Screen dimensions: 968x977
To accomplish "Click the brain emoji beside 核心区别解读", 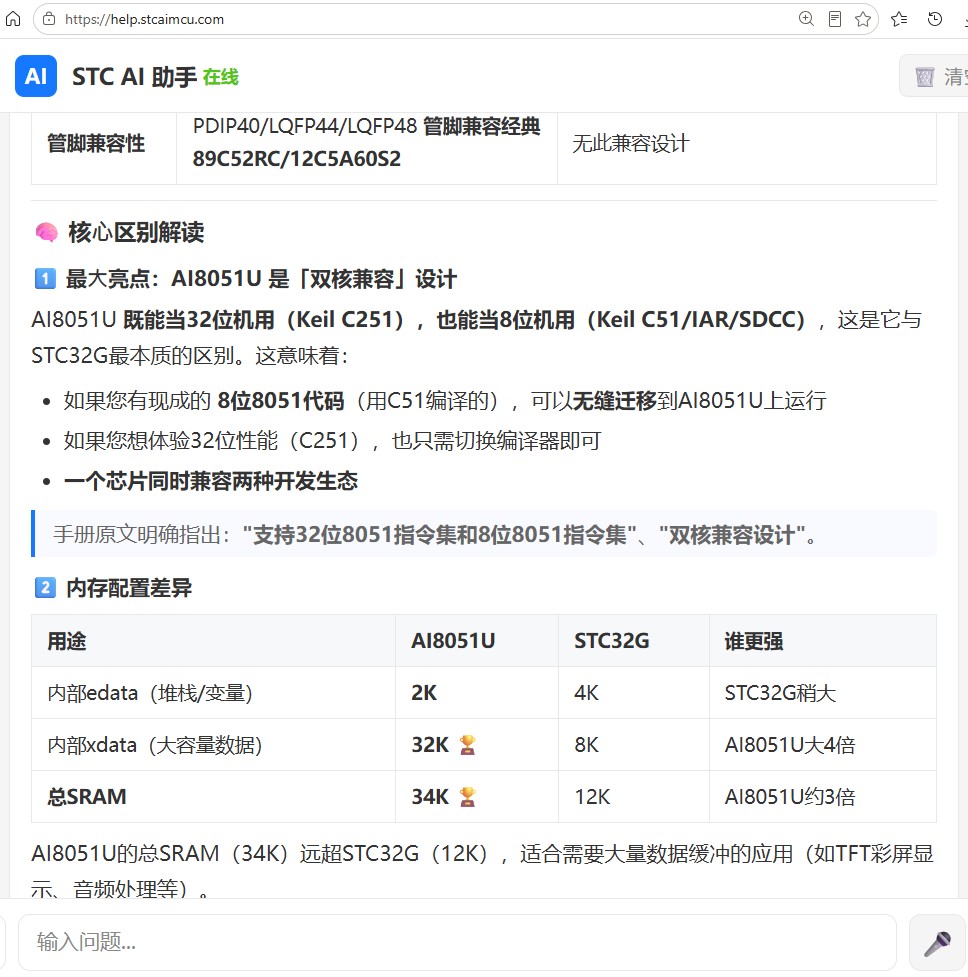I will (x=47, y=232).
